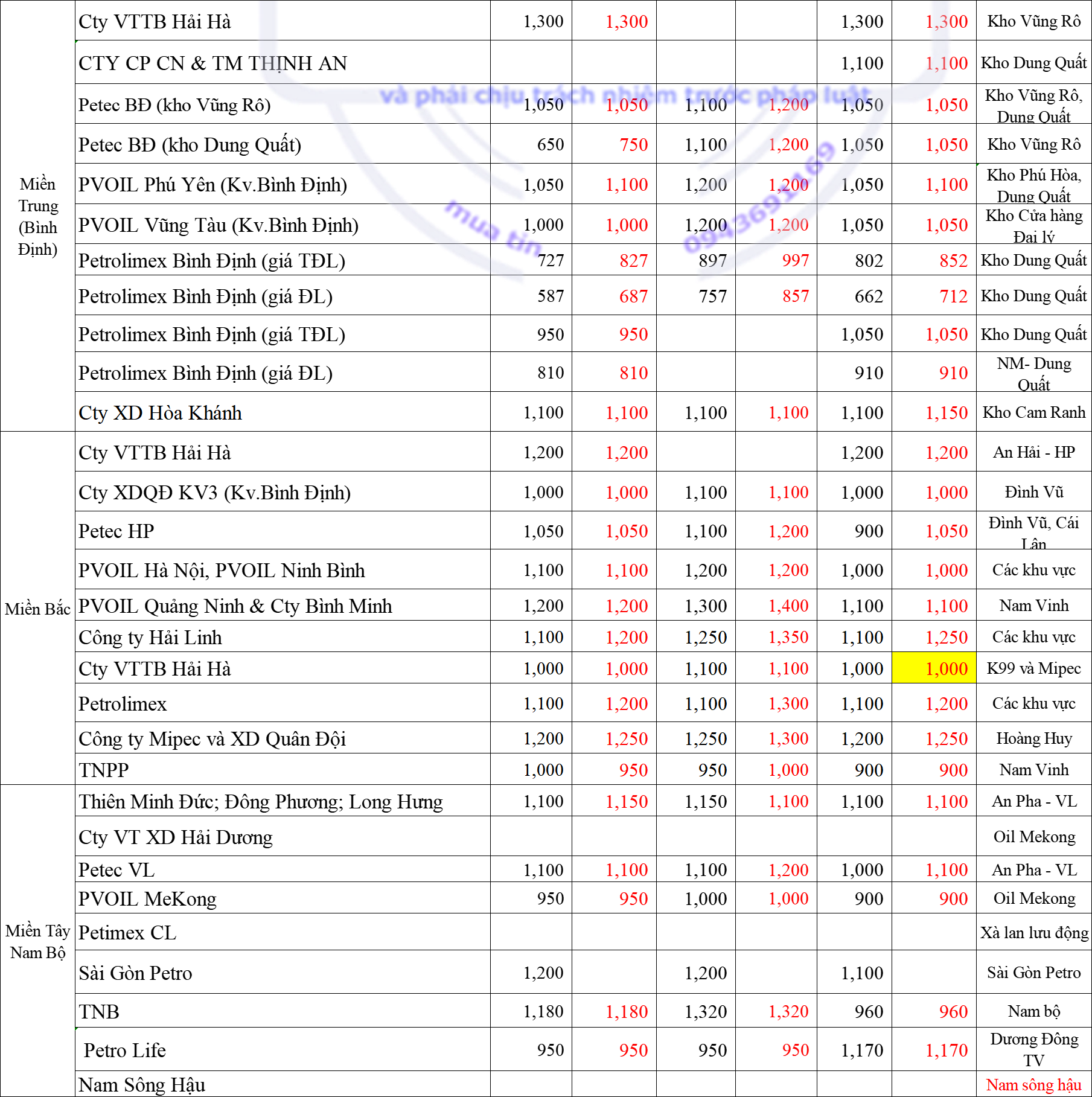Click the red 'Nam sông hậu' cell

point(1034,1084)
